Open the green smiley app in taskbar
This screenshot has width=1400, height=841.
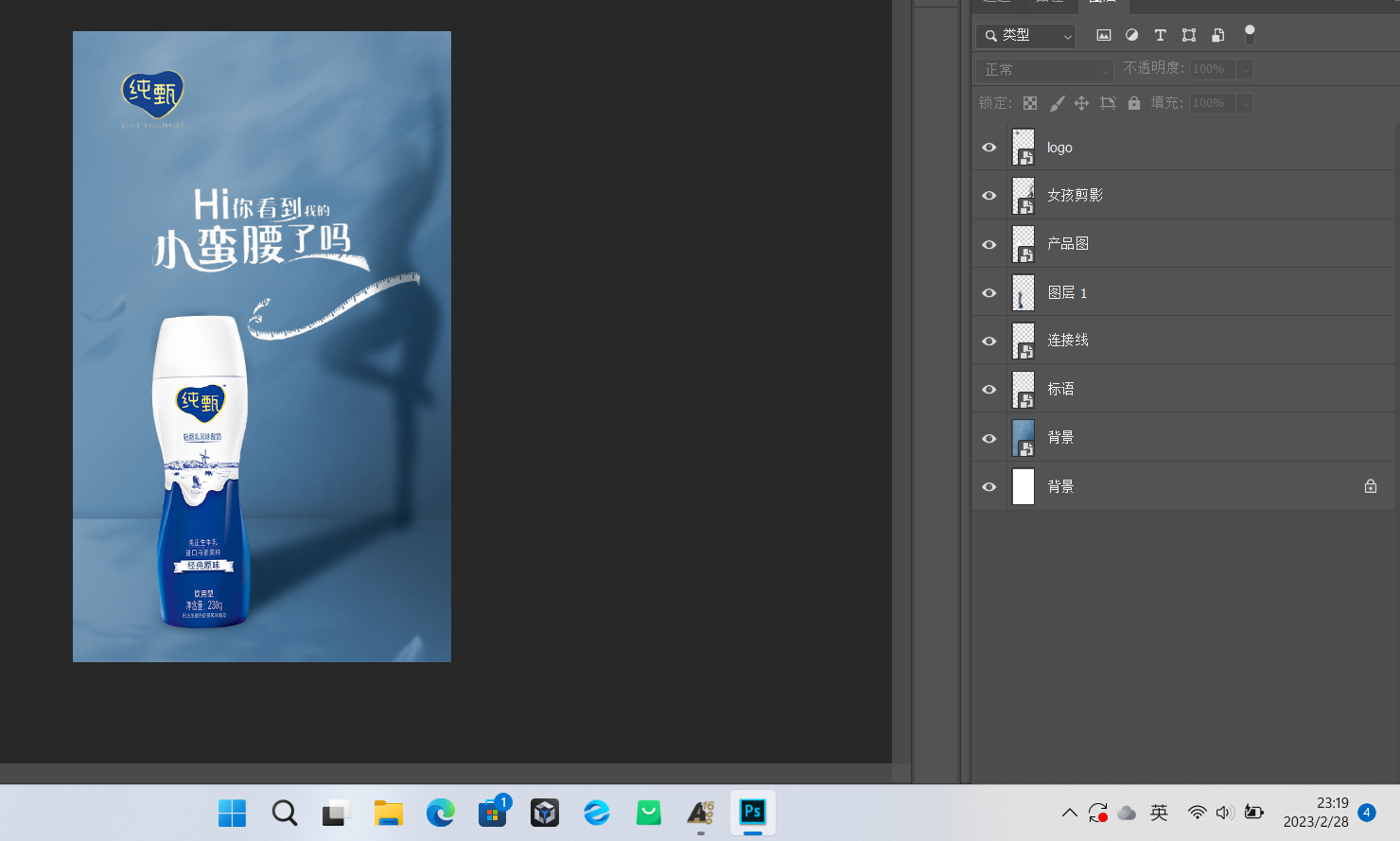click(649, 813)
